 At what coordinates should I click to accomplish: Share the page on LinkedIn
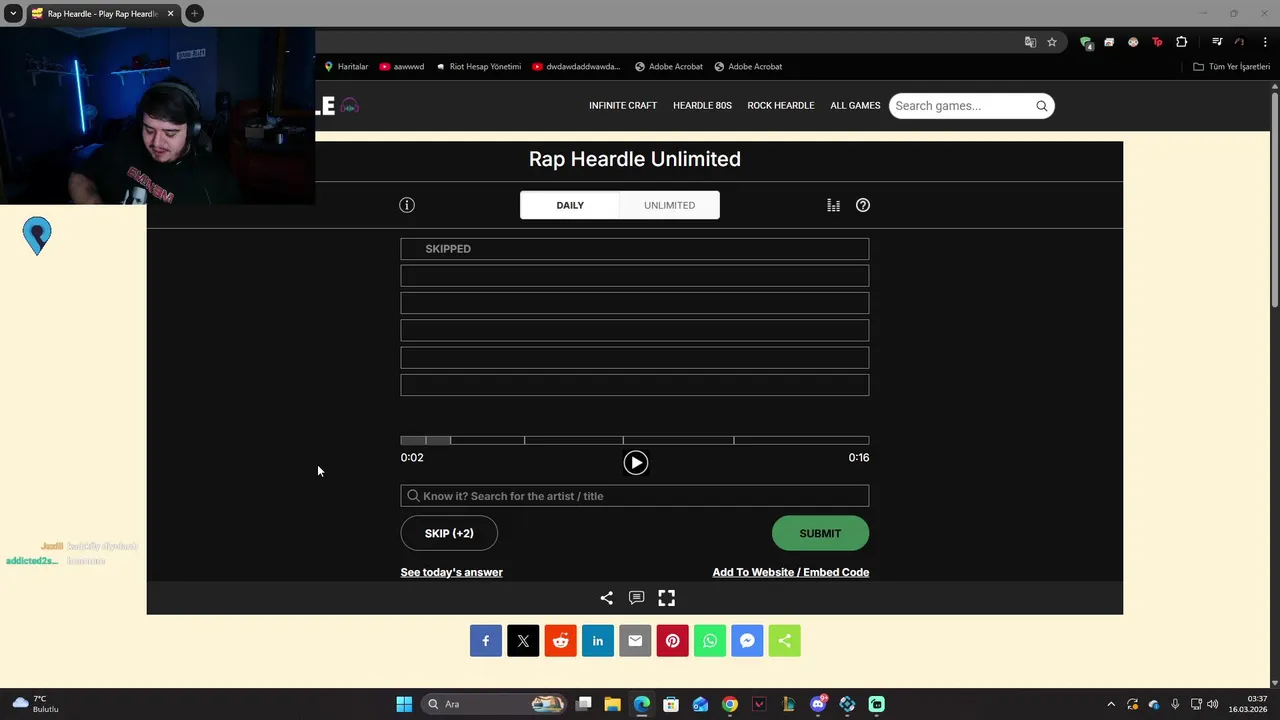[x=598, y=641]
